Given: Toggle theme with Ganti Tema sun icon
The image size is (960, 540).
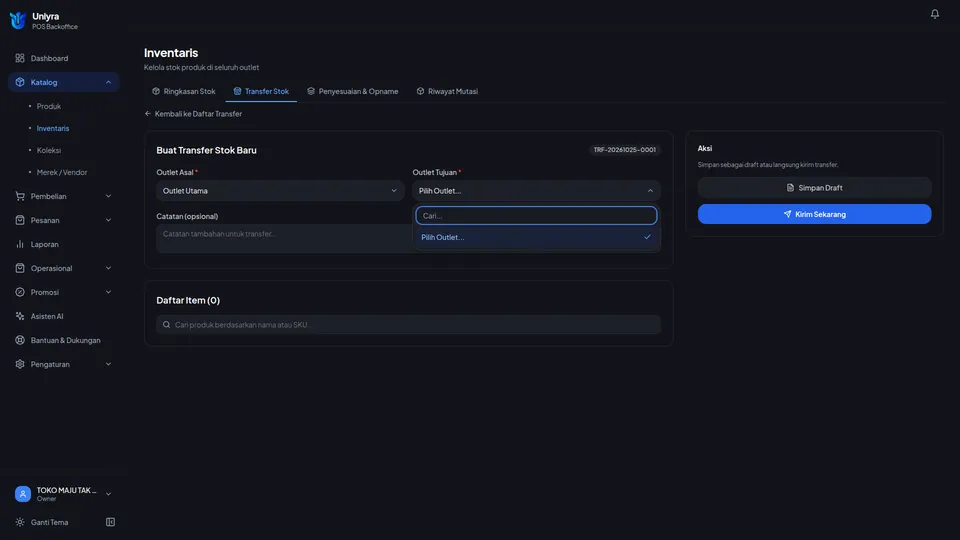Looking at the screenshot, I should click(x=20, y=522).
